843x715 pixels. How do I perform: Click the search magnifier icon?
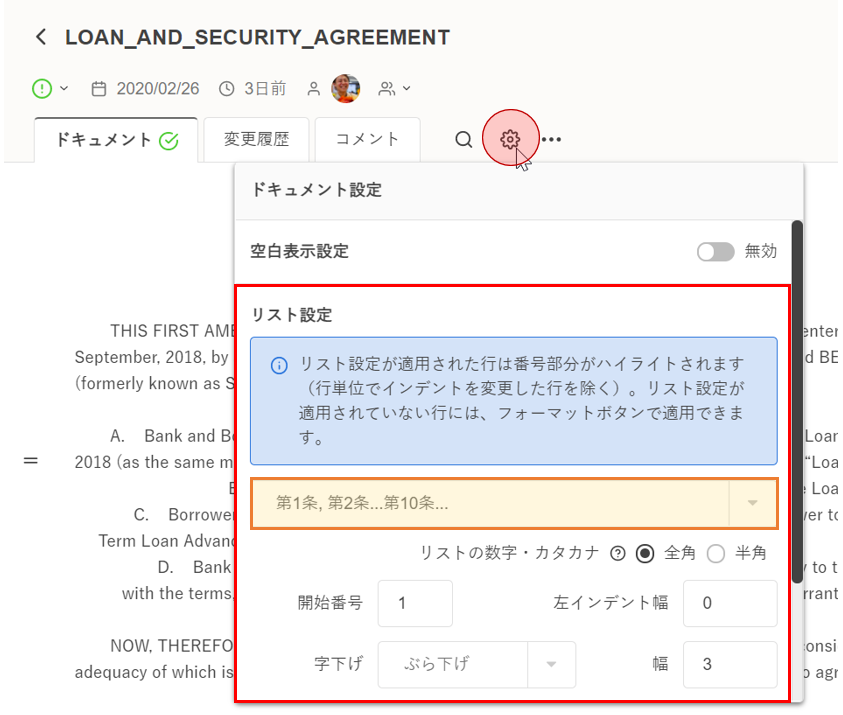pos(463,140)
